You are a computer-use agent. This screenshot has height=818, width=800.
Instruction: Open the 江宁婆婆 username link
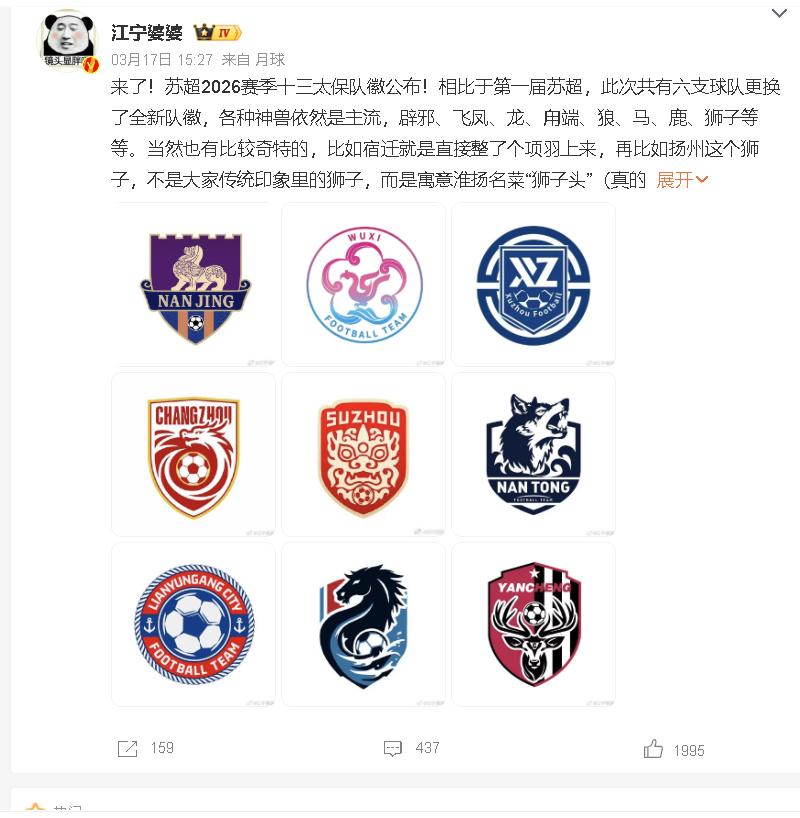click(x=146, y=33)
